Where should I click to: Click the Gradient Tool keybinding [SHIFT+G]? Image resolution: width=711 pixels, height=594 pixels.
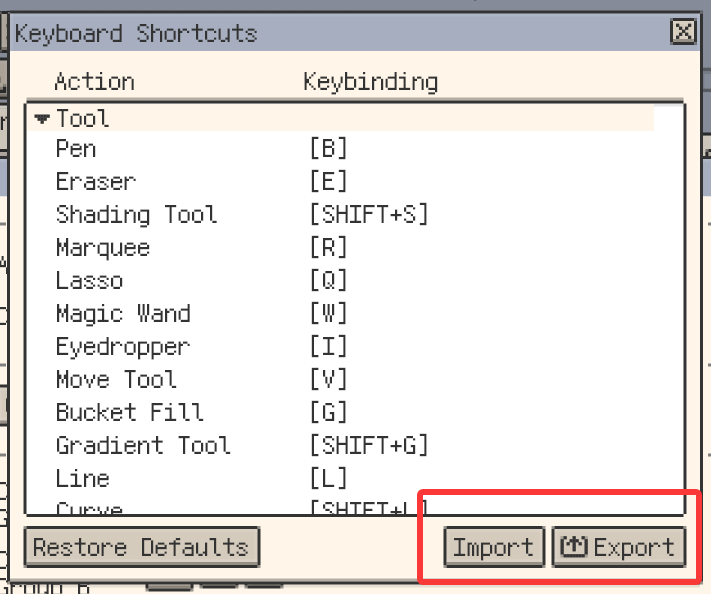[x=368, y=446]
